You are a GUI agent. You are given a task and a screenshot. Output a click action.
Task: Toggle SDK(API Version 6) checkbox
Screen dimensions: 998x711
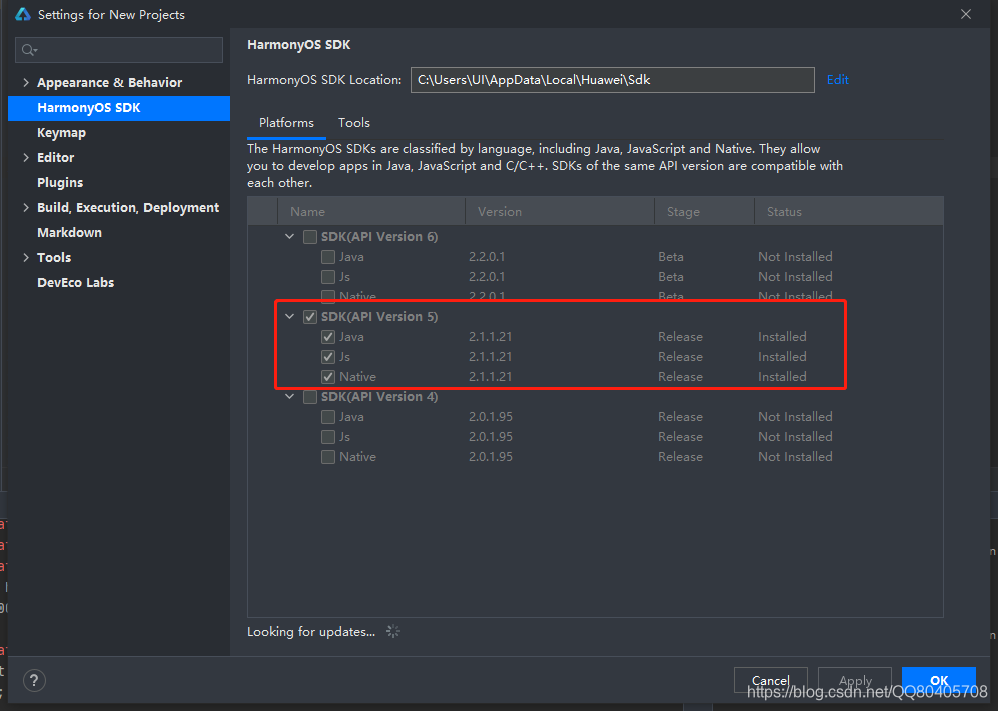tap(310, 237)
